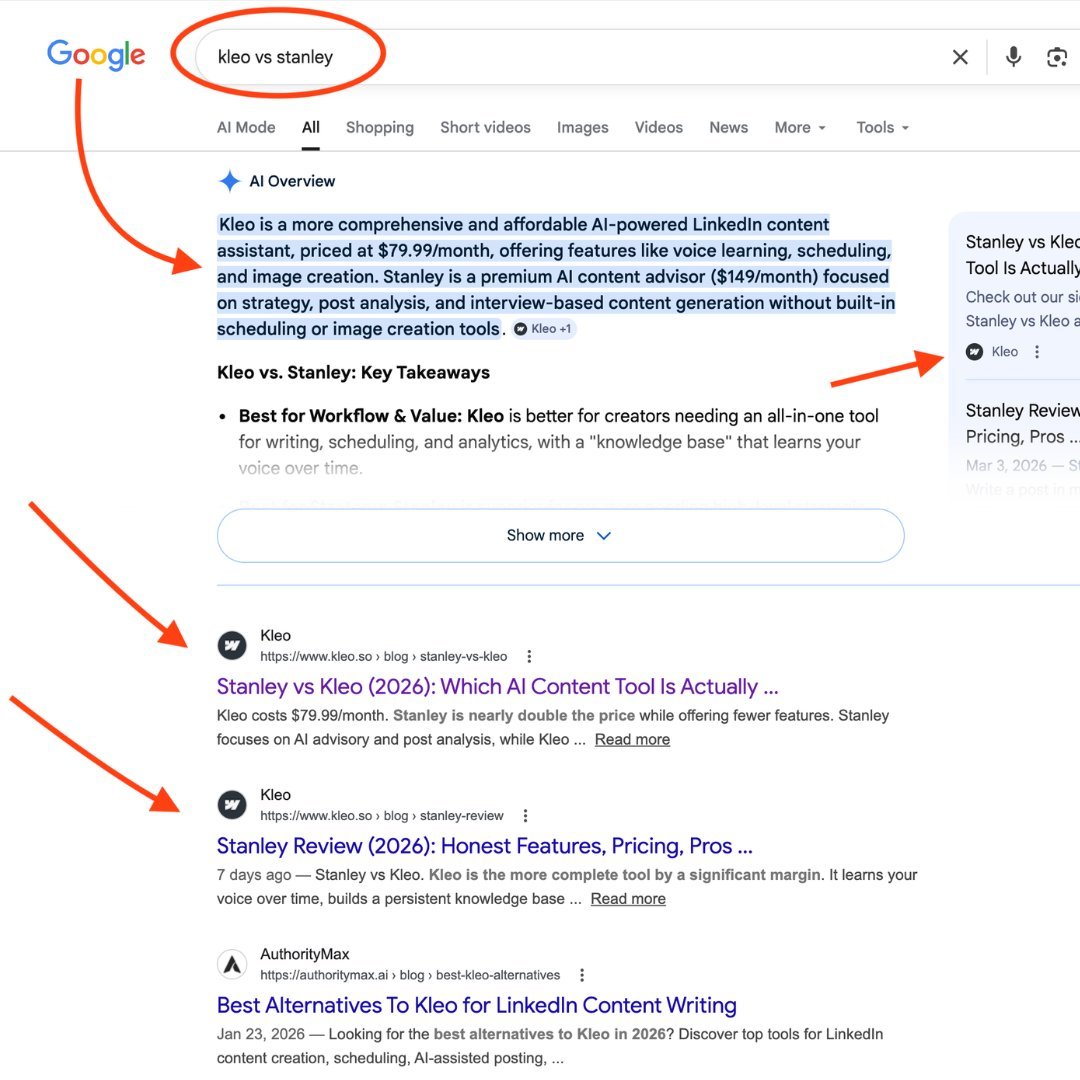
Task: Open the Images tab
Action: (583, 127)
